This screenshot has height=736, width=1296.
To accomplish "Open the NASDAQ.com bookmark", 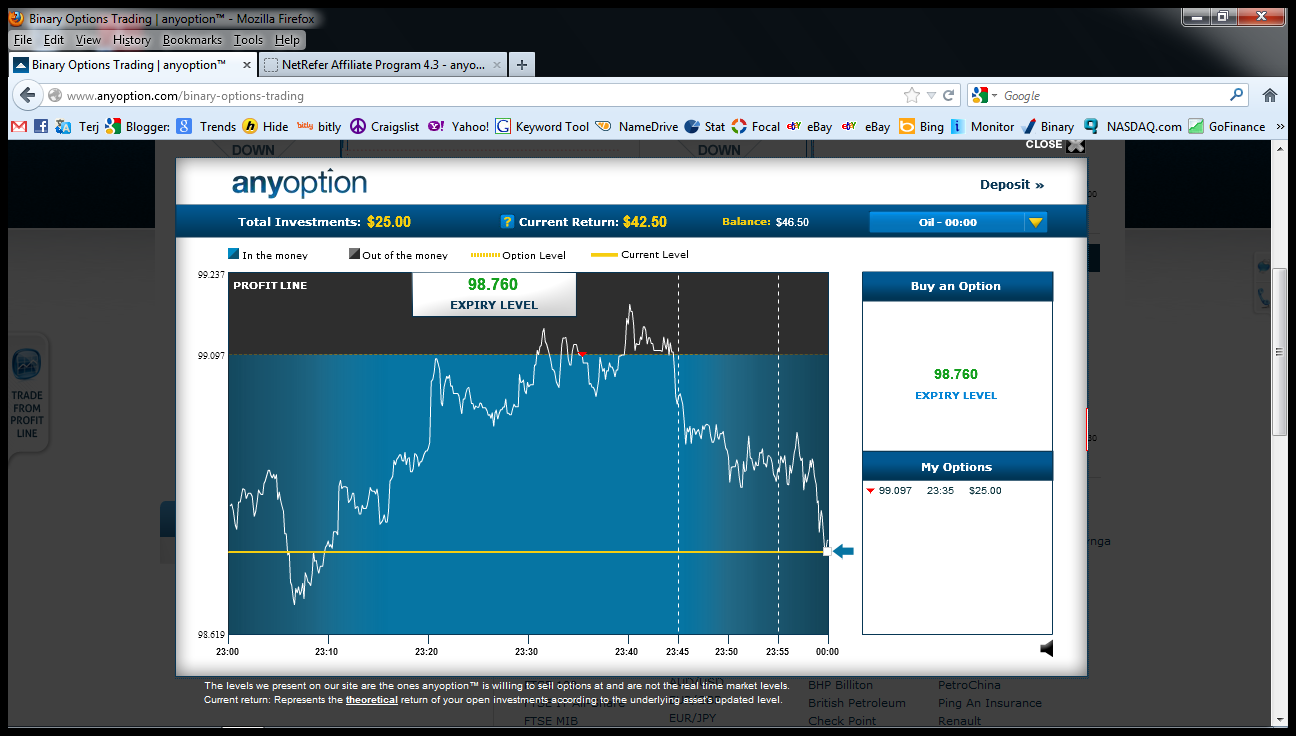I will 1134,127.
